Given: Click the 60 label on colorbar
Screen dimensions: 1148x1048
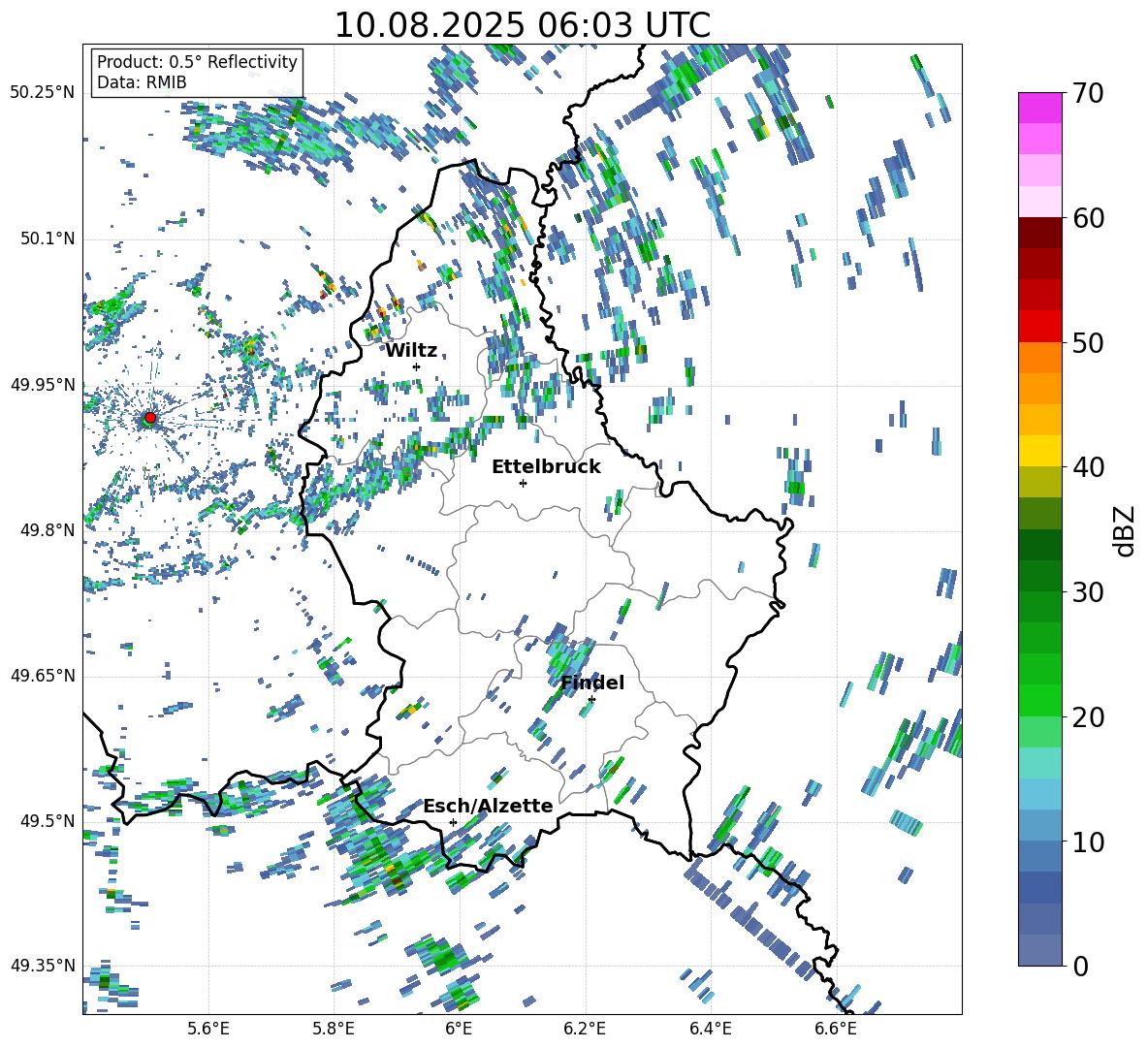Looking at the screenshot, I should pos(1087,218).
